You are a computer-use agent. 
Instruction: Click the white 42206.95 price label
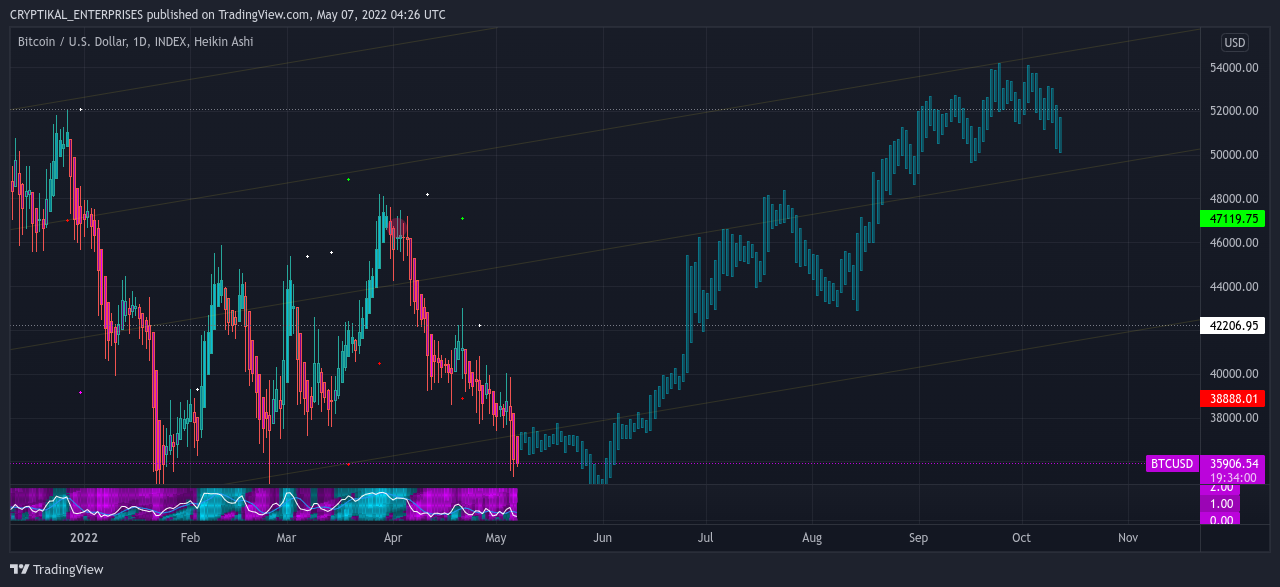click(1232, 325)
